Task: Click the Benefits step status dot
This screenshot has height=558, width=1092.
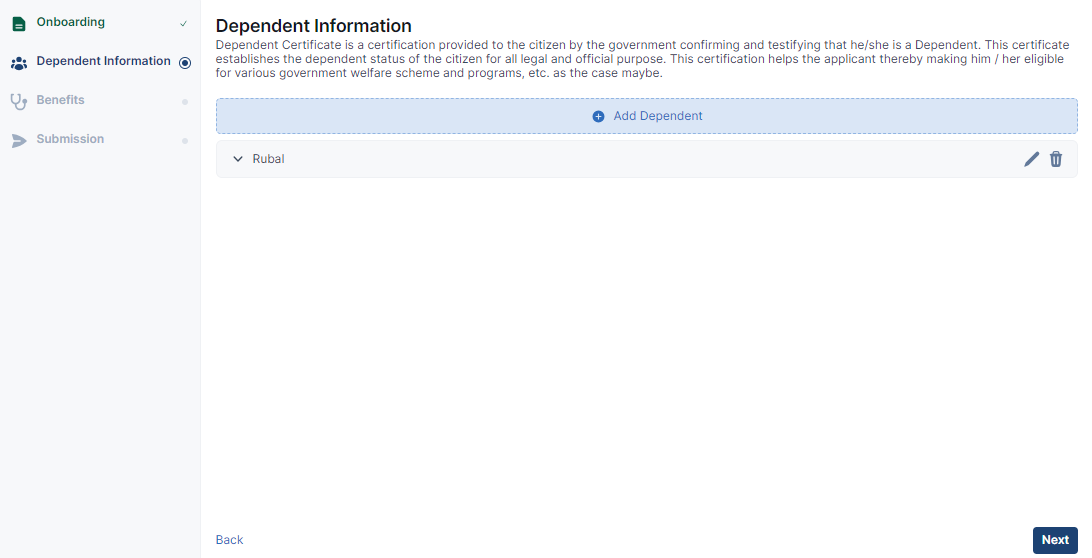Action: point(185,102)
